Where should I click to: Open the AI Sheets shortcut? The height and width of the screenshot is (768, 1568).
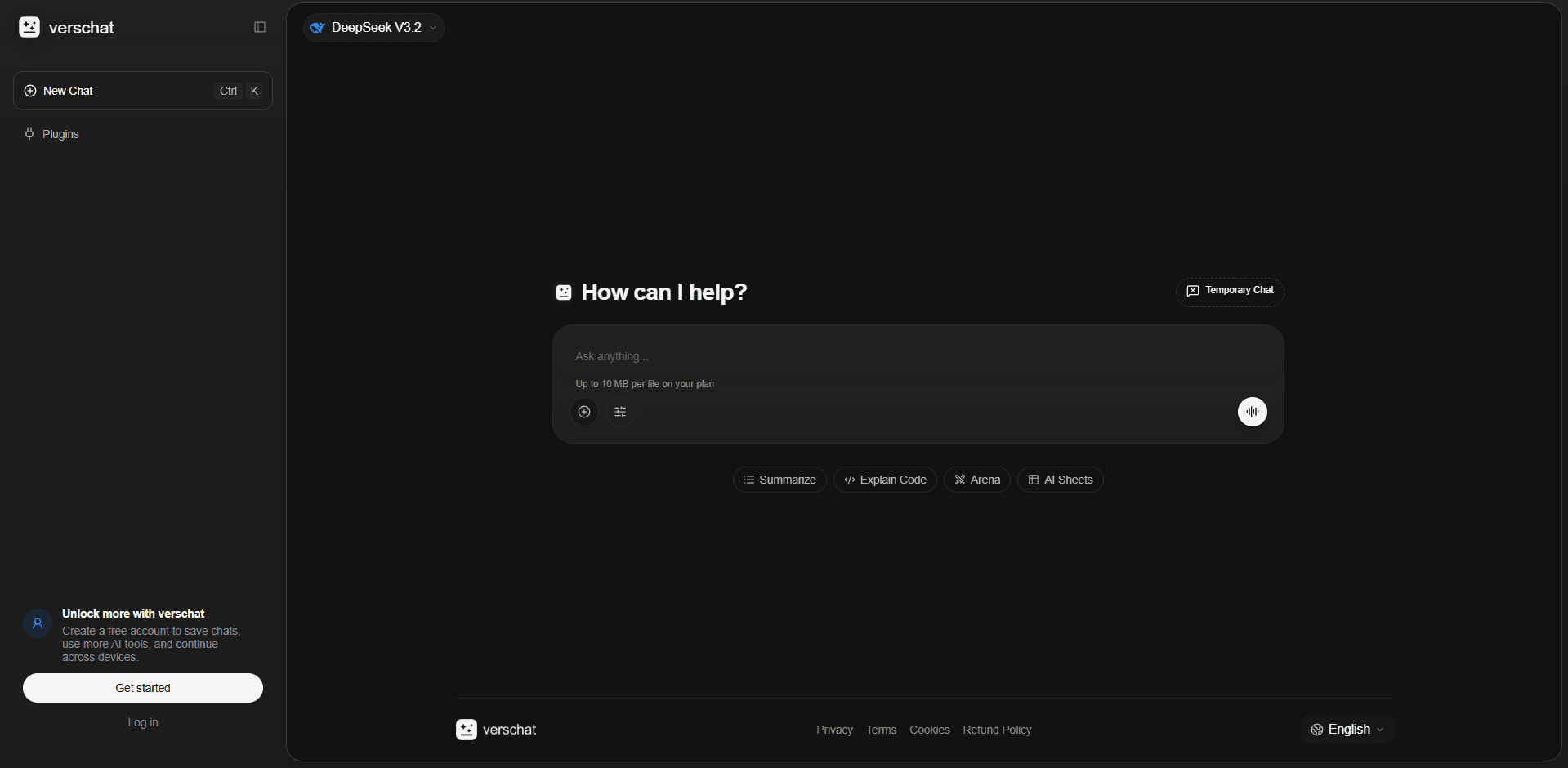click(x=1061, y=480)
